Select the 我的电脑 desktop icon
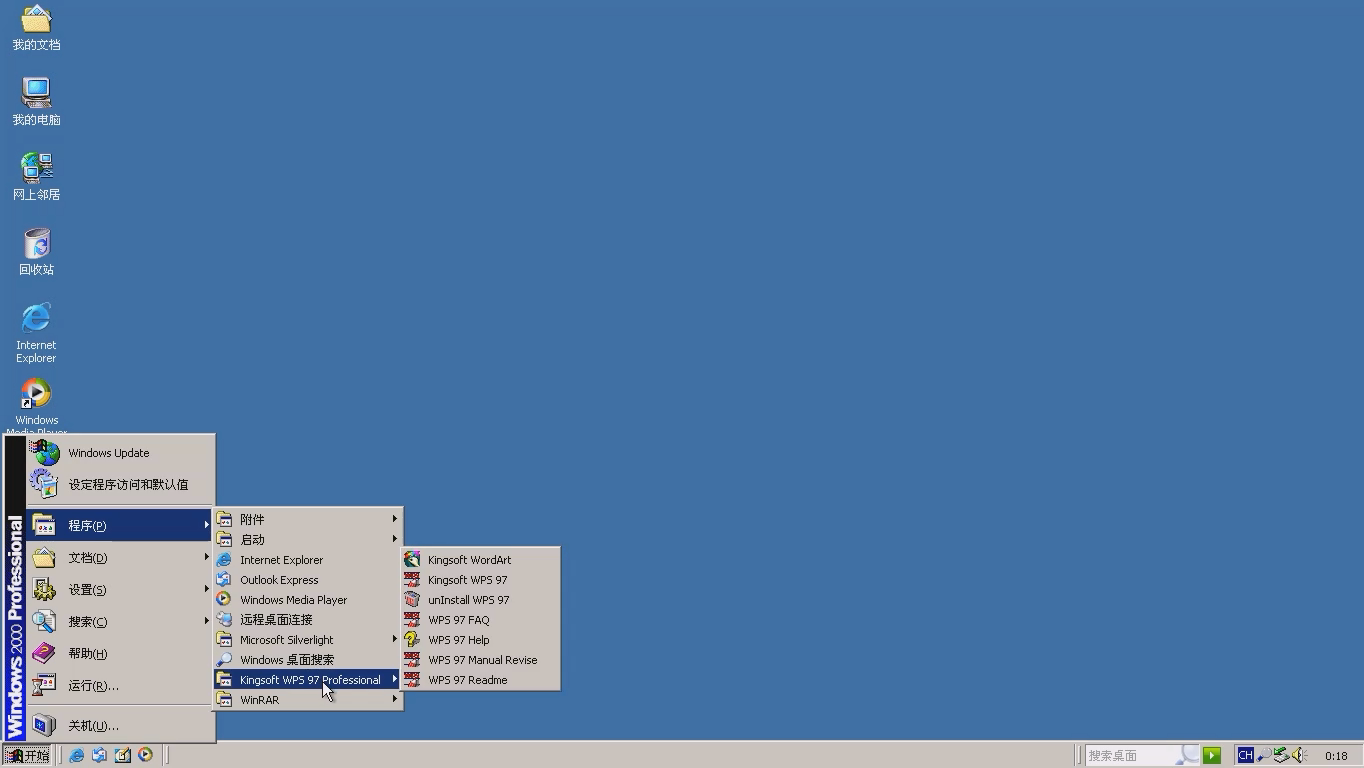This screenshot has width=1364, height=768. pyautogui.click(x=36, y=101)
